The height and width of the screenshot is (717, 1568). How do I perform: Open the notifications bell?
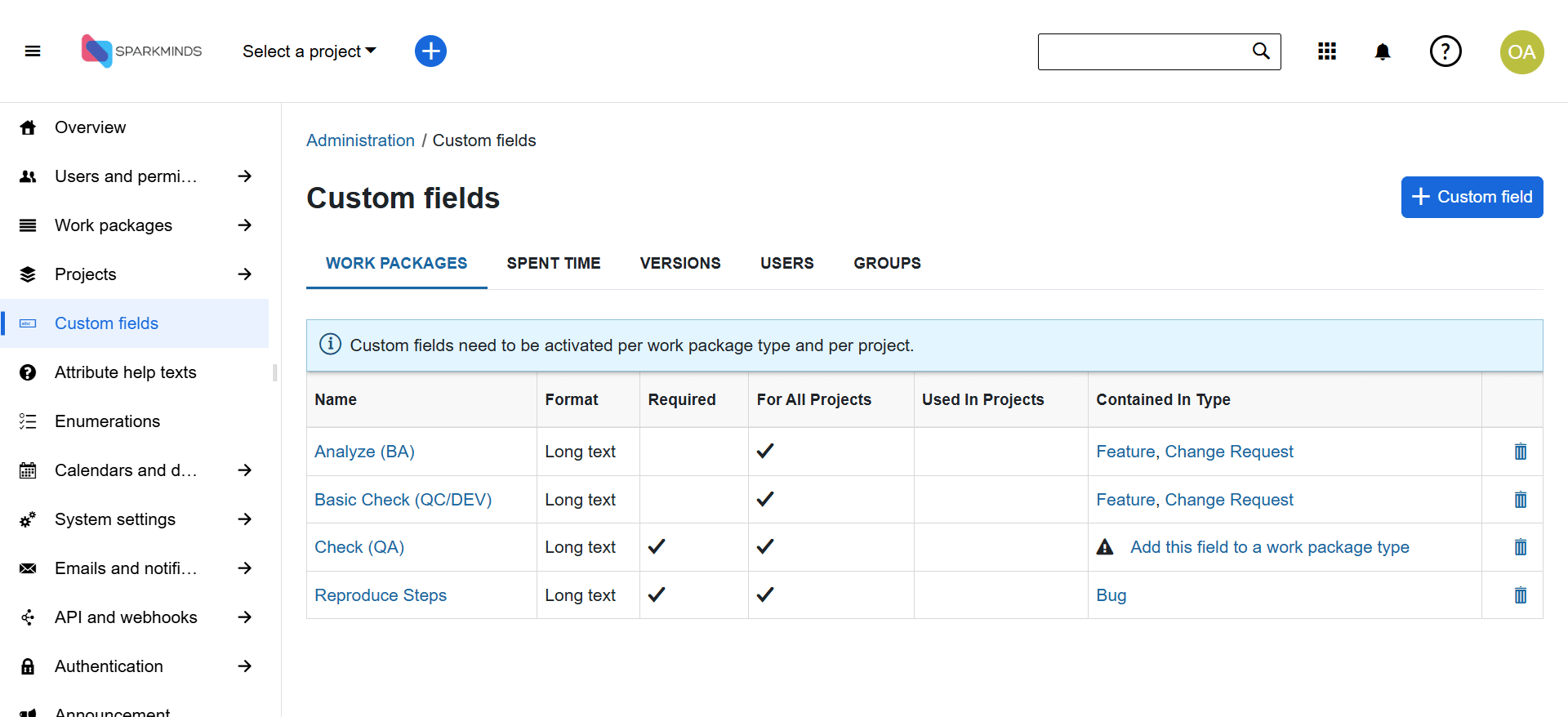pyautogui.click(x=1382, y=52)
